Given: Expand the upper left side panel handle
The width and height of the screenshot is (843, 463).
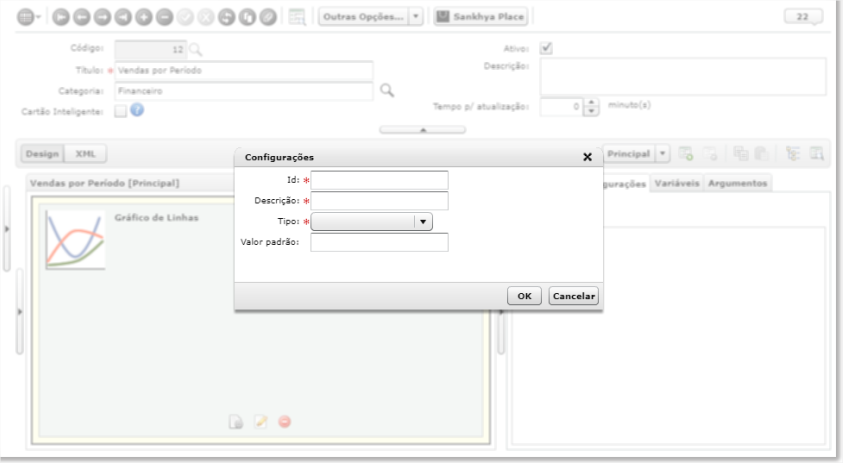Looking at the screenshot, I should click(x=6, y=229).
